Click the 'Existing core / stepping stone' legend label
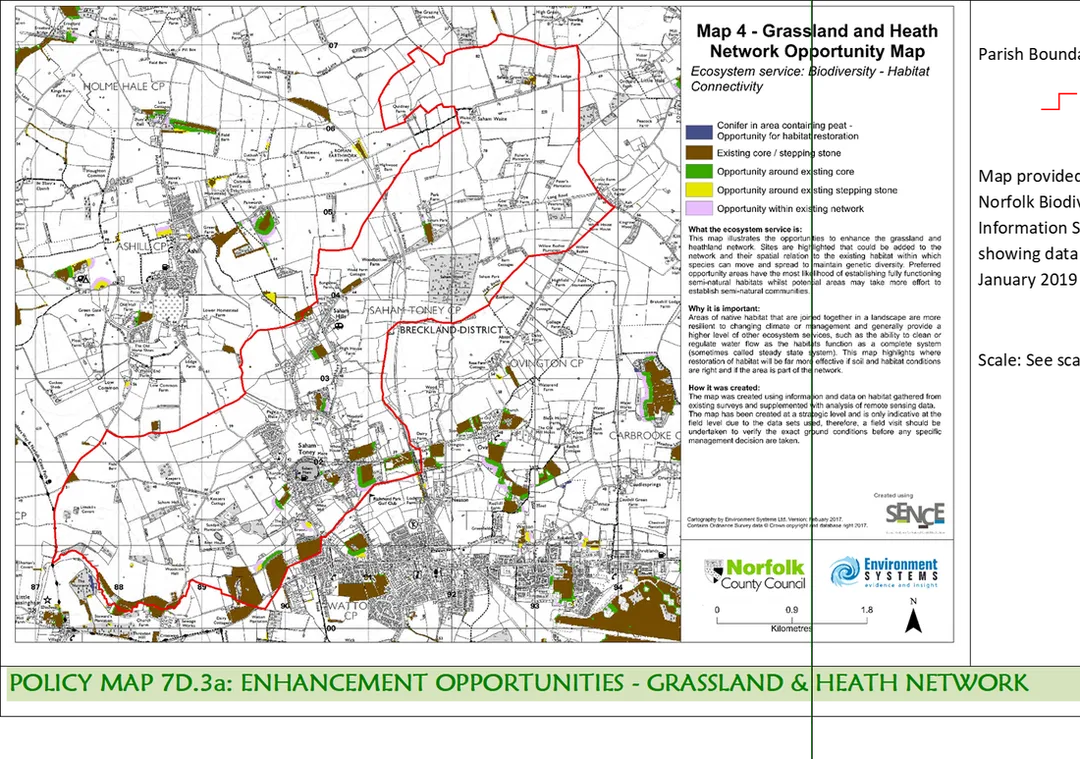Viewport: 1080px width, 759px height. coord(778,153)
